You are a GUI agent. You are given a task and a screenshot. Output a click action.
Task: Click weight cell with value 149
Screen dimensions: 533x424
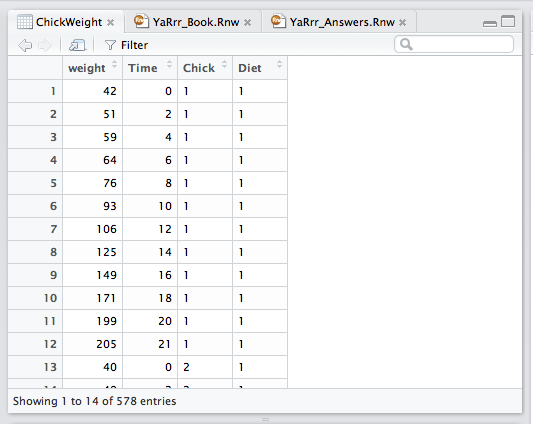(x=92, y=275)
